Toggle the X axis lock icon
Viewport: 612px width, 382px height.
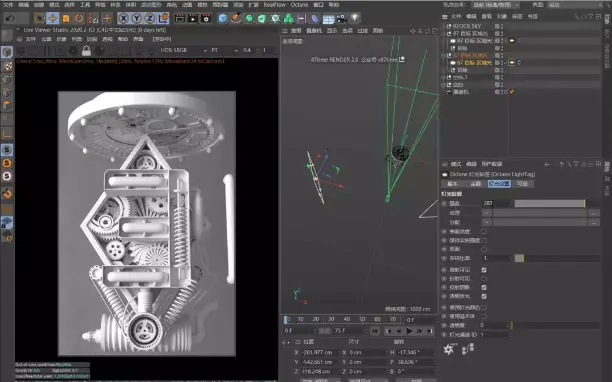pyautogui.click(x=123, y=18)
